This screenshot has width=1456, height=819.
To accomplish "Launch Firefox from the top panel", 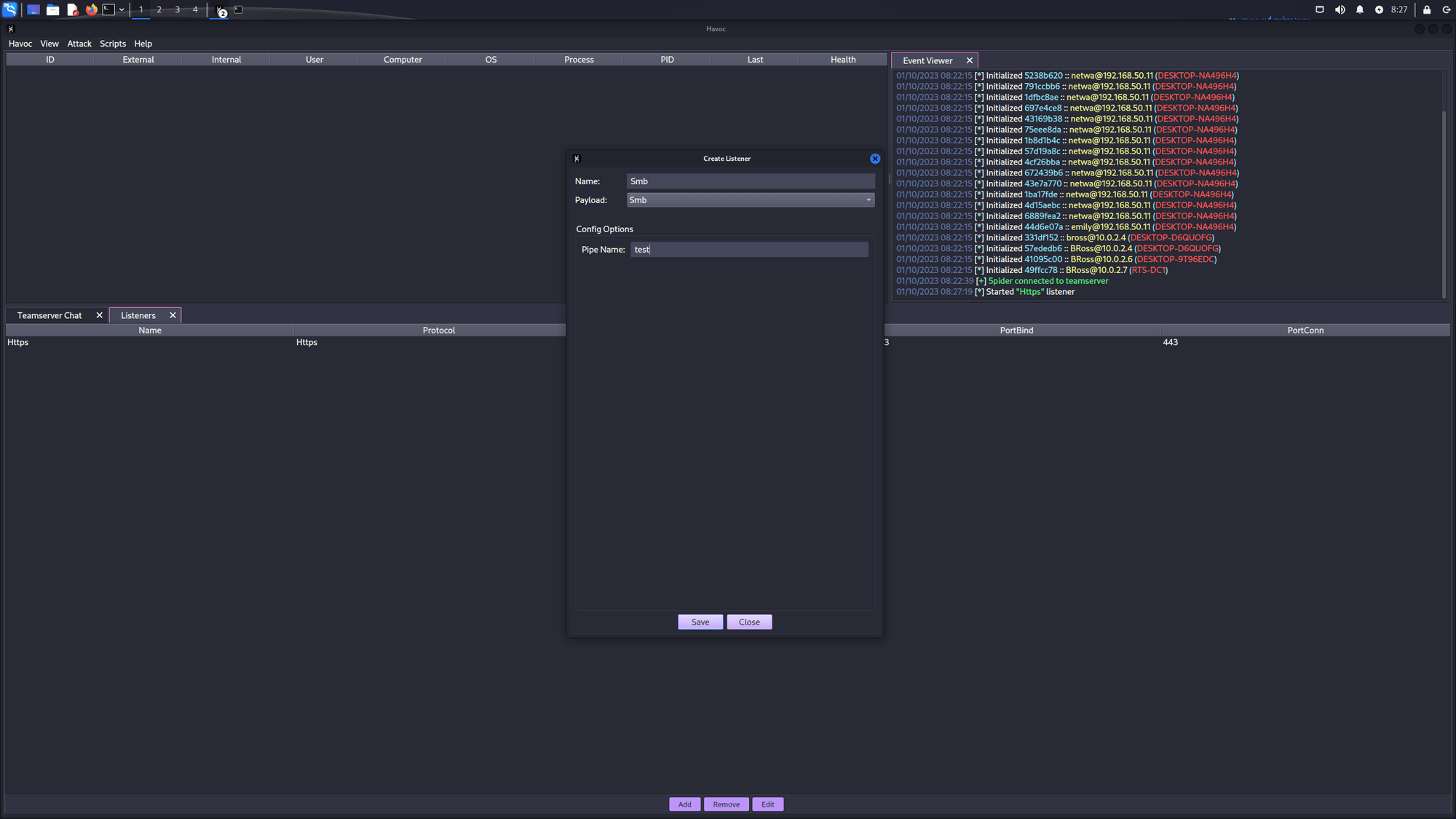I will pyautogui.click(x=91, y=9).
